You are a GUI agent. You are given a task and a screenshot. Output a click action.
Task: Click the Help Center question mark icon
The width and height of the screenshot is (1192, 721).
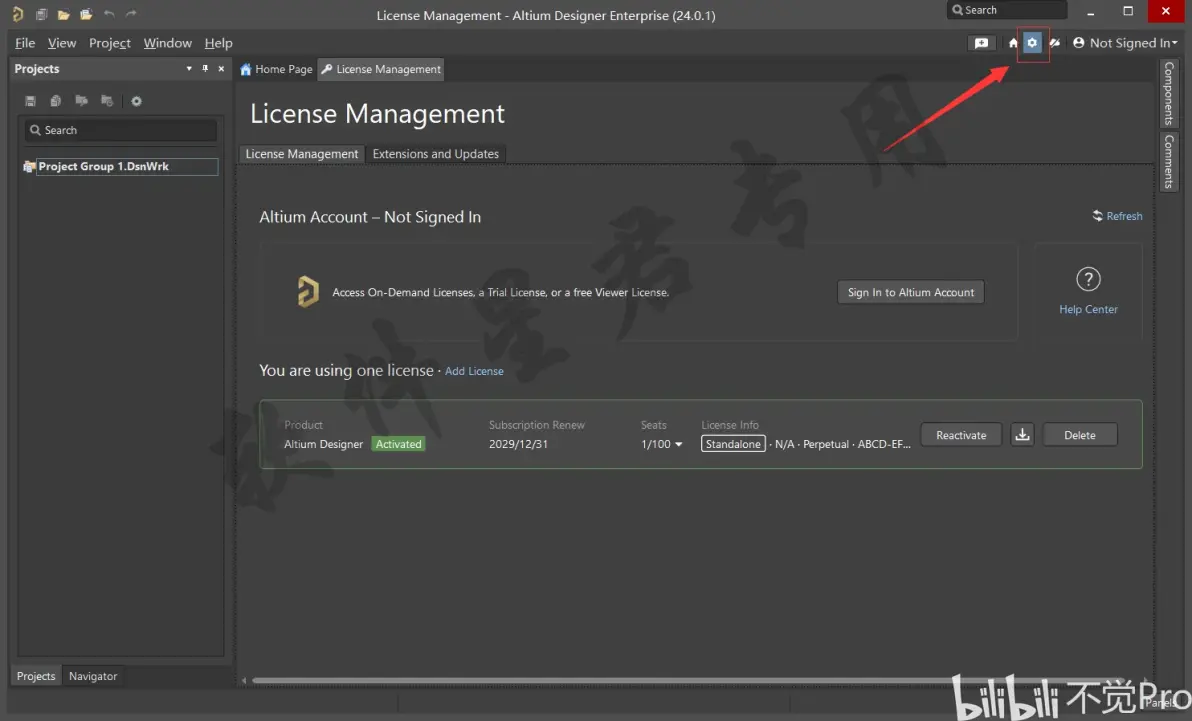pyautogui.click(x=1088, y=279)
